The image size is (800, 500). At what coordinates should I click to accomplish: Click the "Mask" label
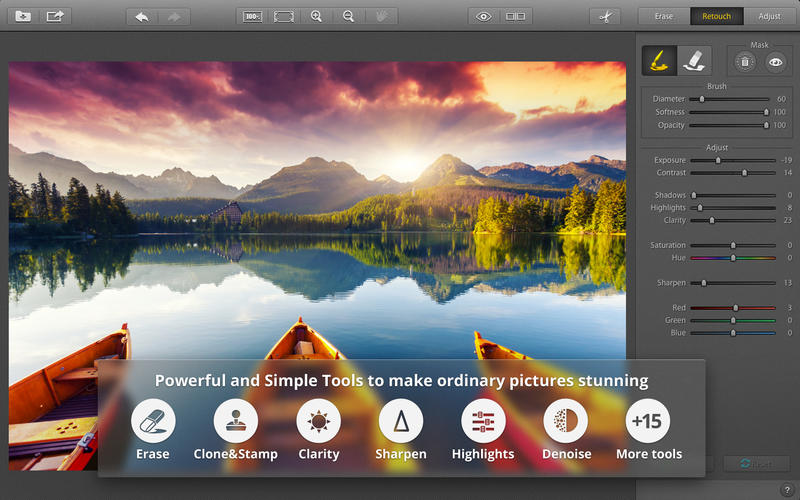760,45
